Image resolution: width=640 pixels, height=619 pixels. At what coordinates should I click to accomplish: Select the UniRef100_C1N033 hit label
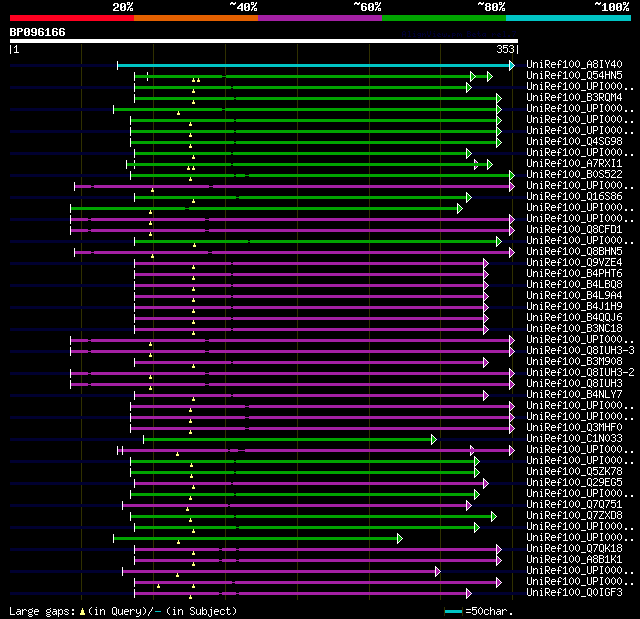(574, 439)
